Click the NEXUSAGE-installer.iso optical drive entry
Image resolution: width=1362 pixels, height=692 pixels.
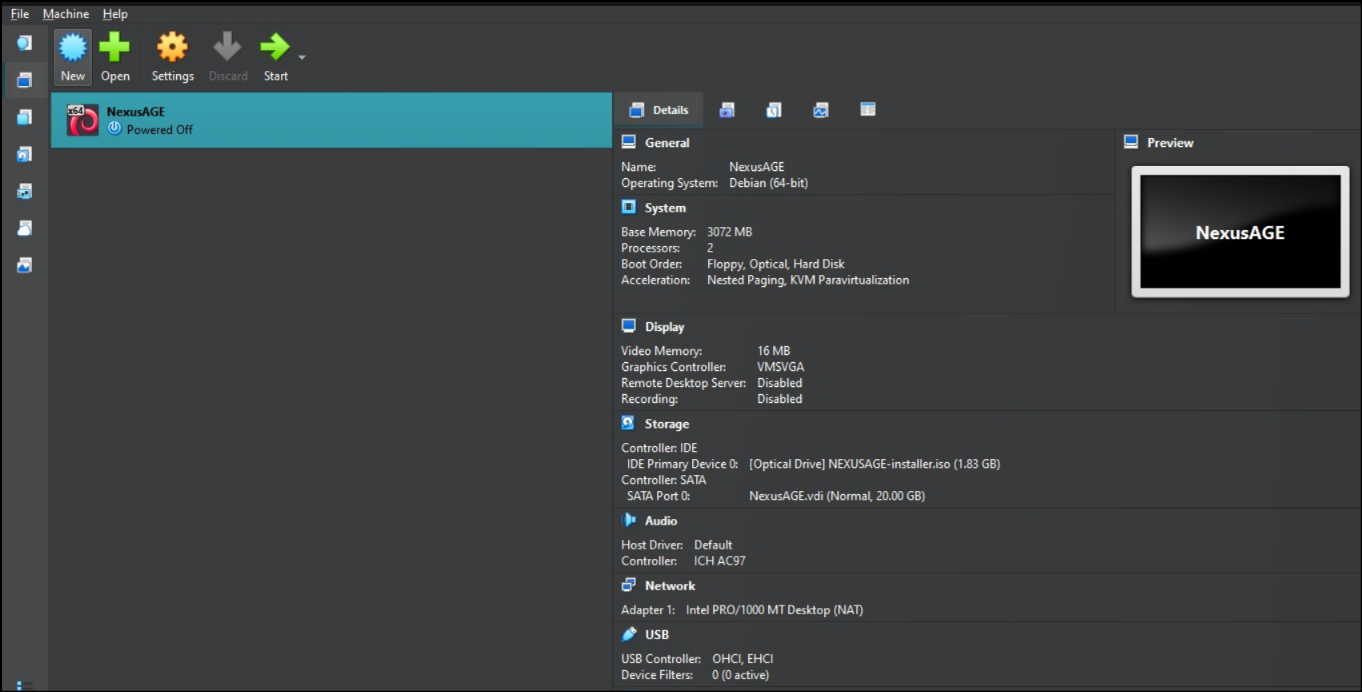[x=875, y=464]
